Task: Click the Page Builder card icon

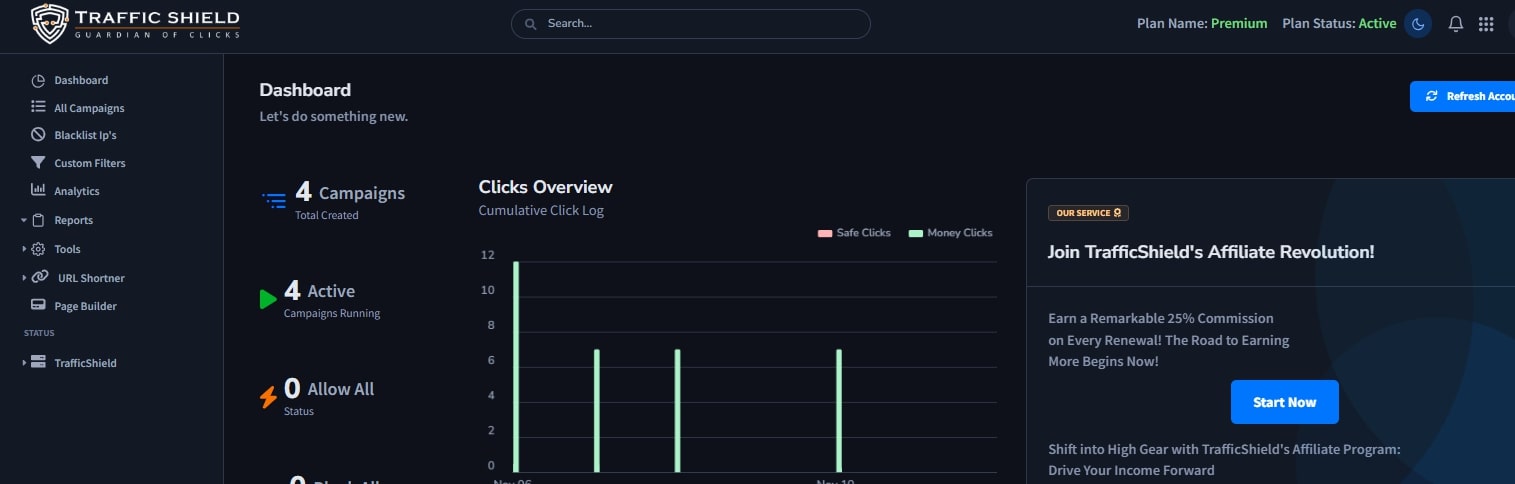Action: tap(38, 306)
